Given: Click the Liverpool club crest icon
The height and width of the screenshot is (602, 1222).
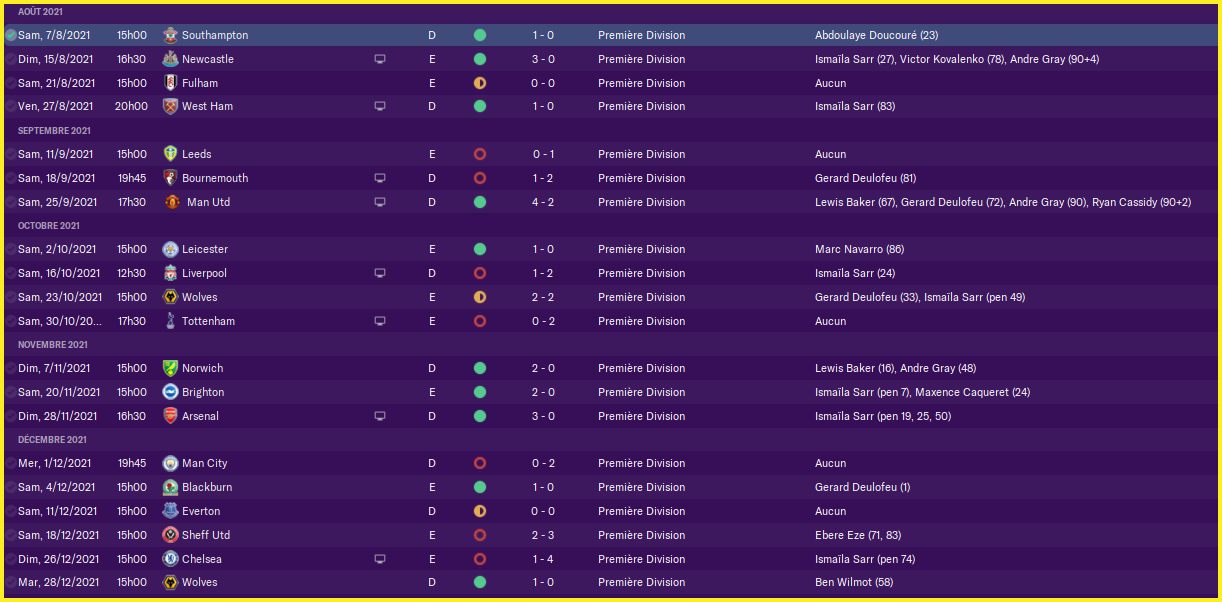Looking at the screenshot, I should pyautogui.click(x=170, y=273).
